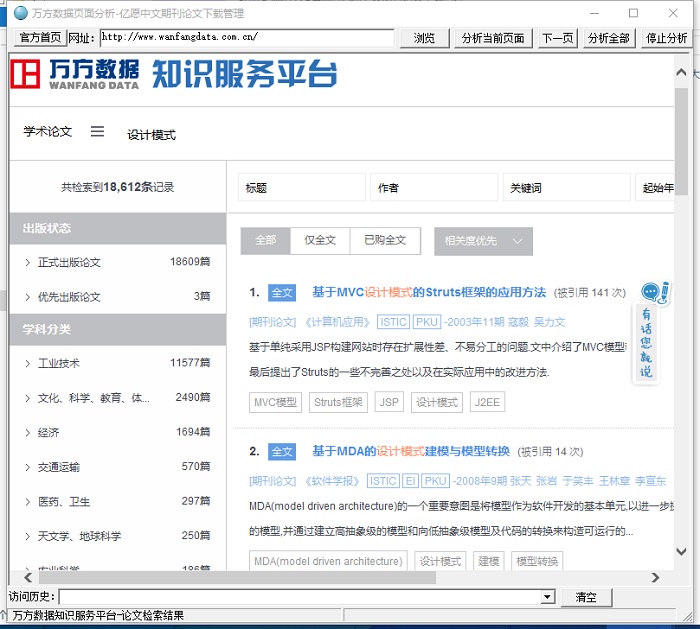700x629 pixels.
Task: Focus the 网址 URL address field
Action: coord(246,37)
